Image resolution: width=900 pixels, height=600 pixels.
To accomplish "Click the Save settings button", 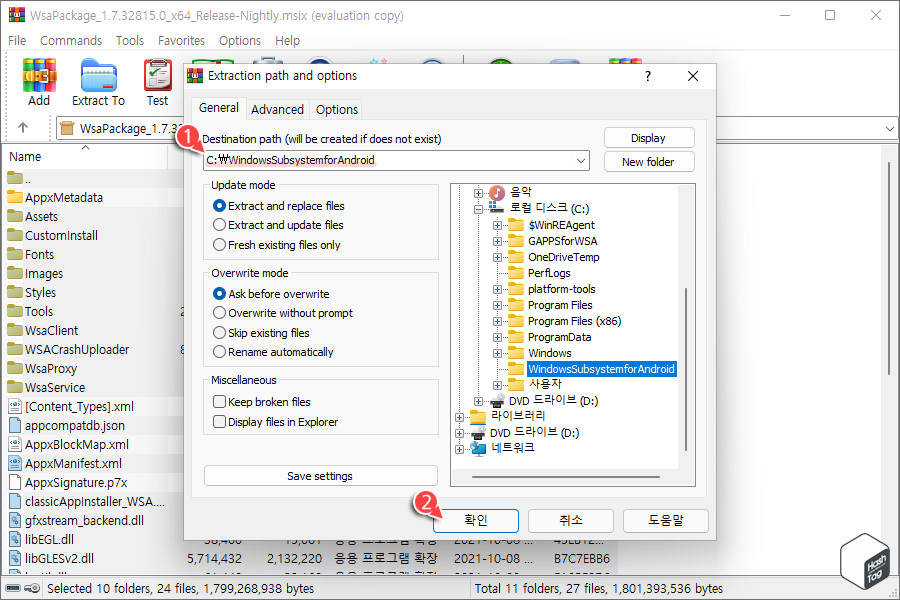I will click(x=320, y=475).
